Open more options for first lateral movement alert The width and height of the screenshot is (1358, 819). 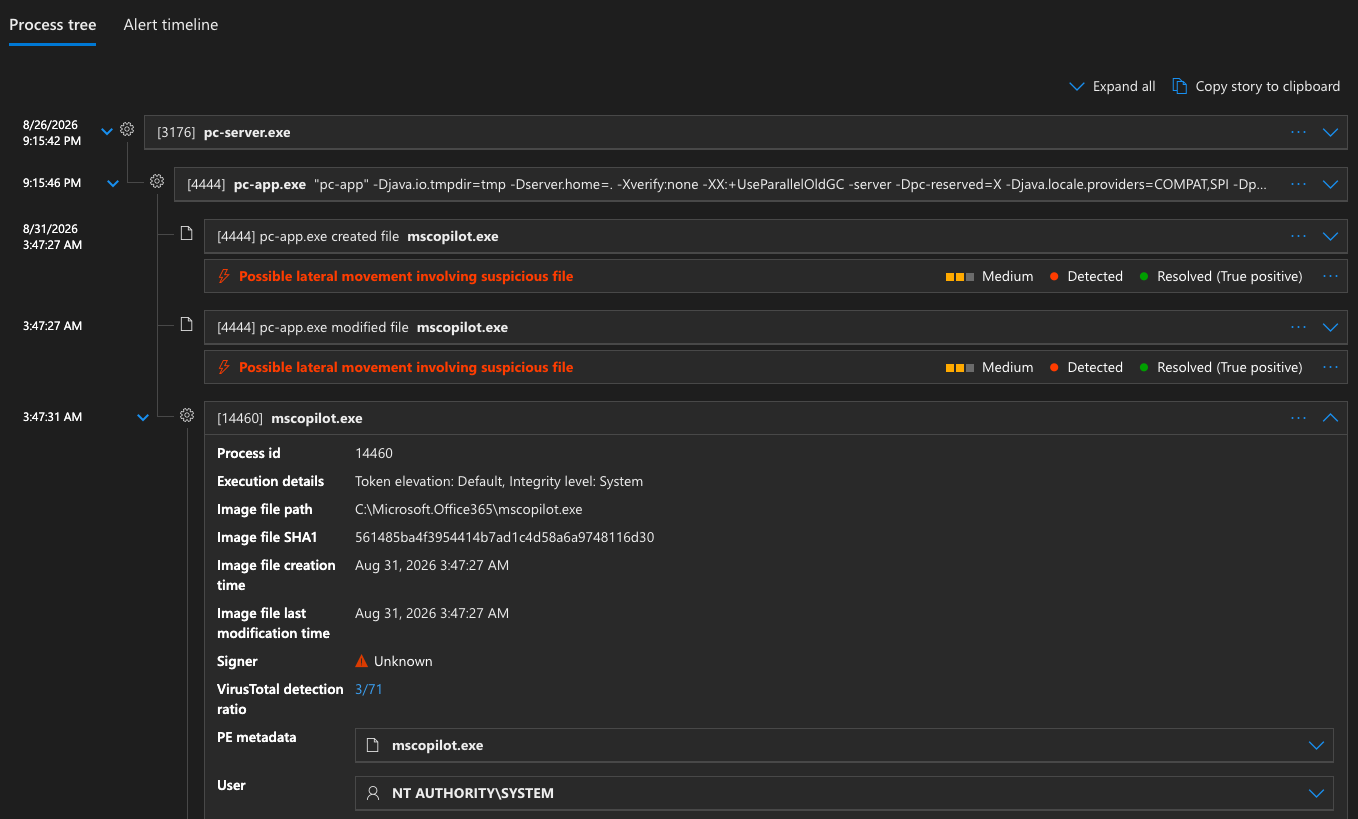(1330, 276)
